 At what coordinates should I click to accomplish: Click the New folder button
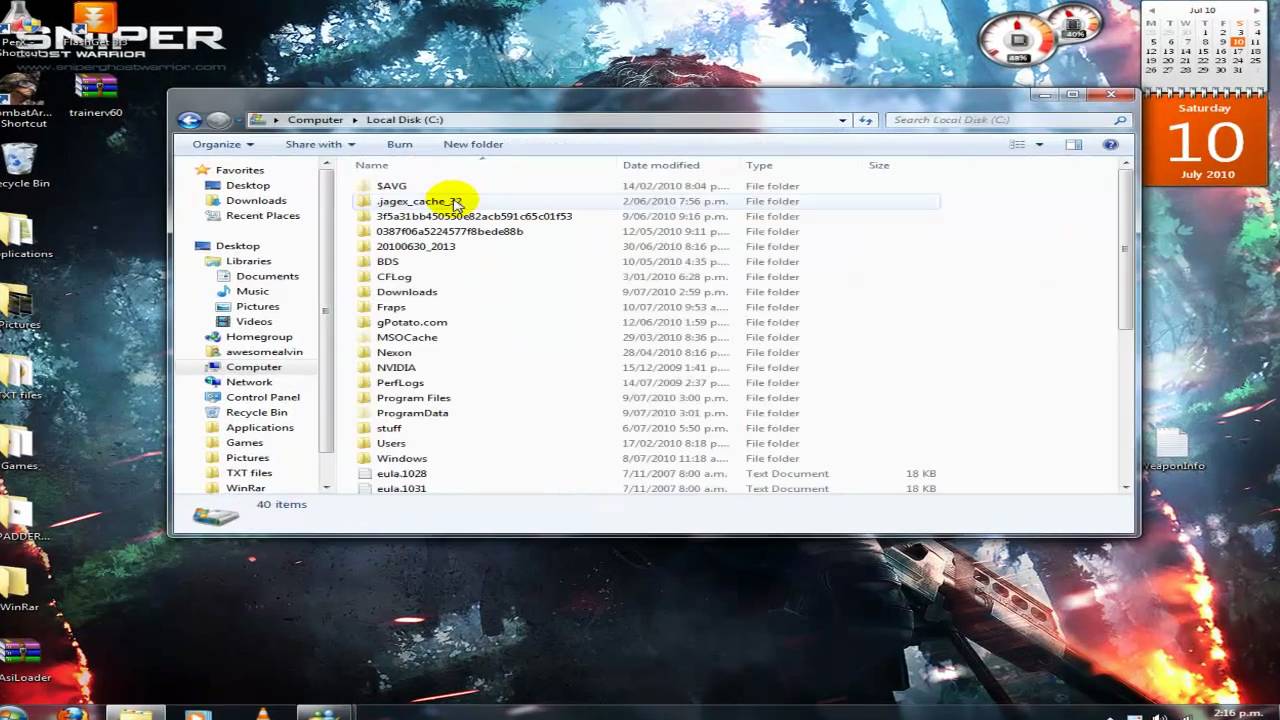tap(473, 144)
